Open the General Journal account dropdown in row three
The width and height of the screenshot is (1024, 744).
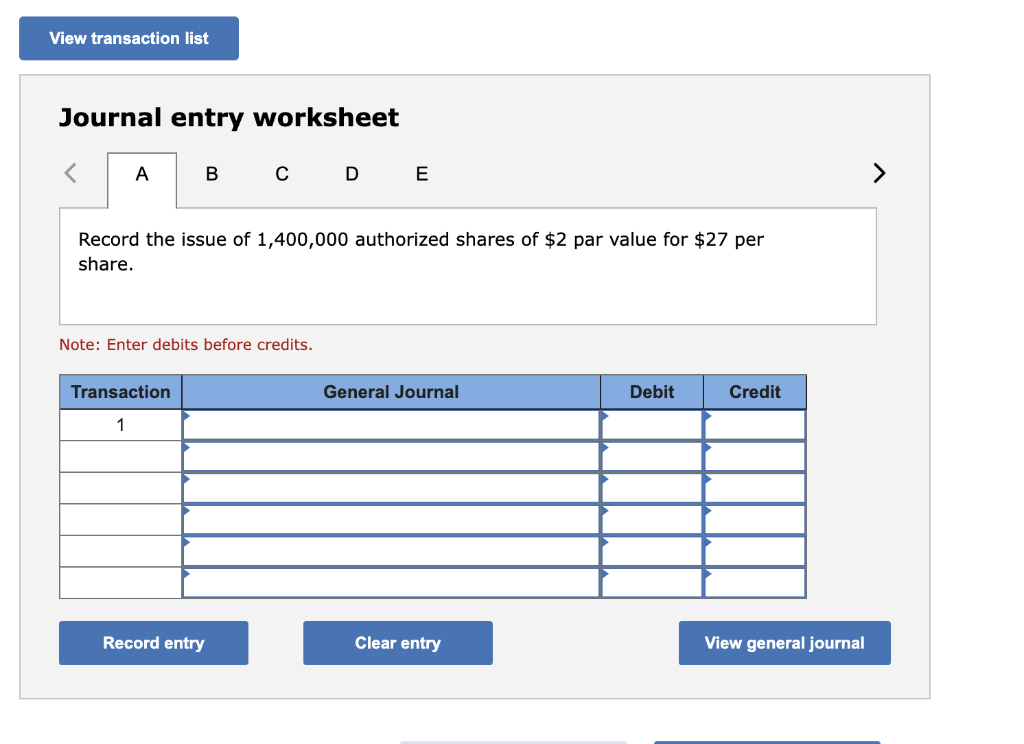click(391, 488)
